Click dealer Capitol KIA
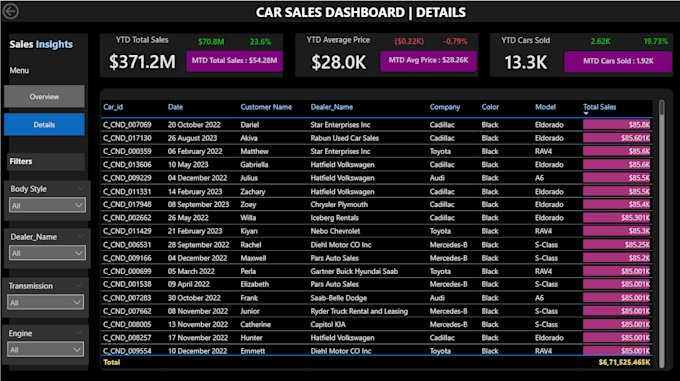 click(328, 325)
